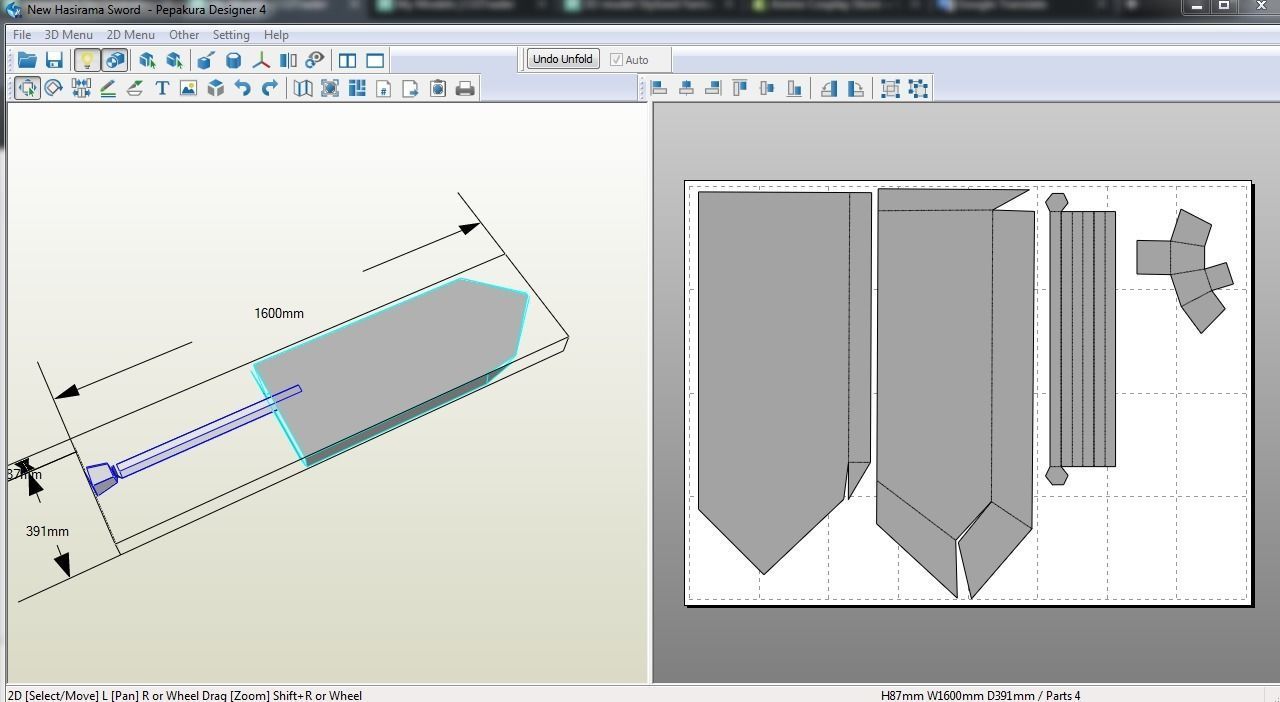This screenshot has width=1280, height=702.
Task: Rotate part clockwise icon
Action: click(856, 88)
